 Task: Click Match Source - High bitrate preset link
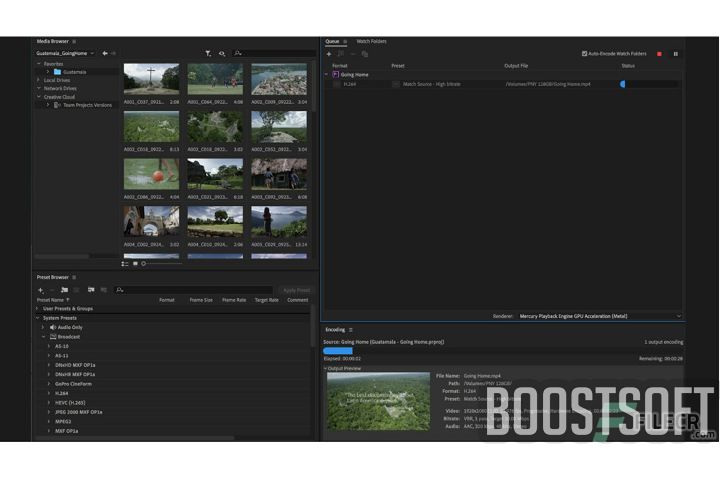[432, 84]
